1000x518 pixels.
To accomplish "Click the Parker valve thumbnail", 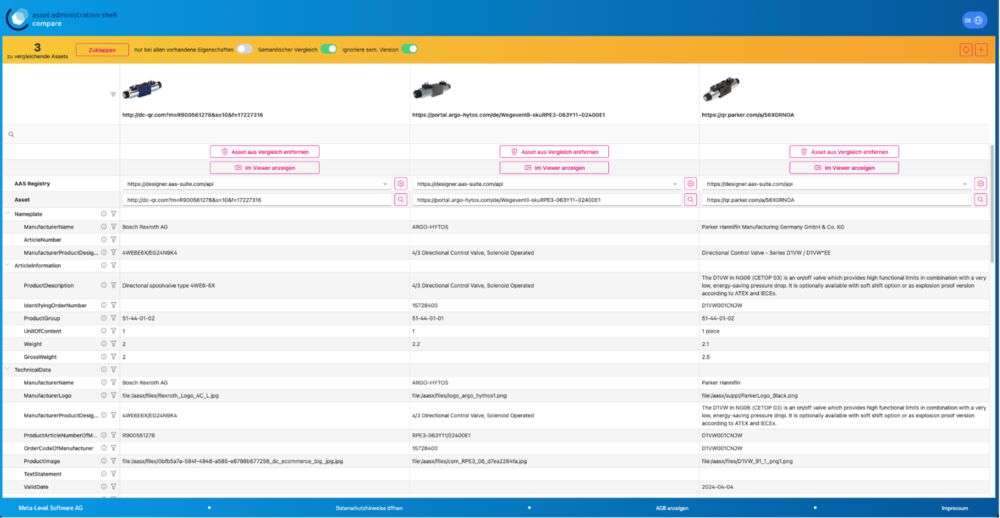I will 721,90.
